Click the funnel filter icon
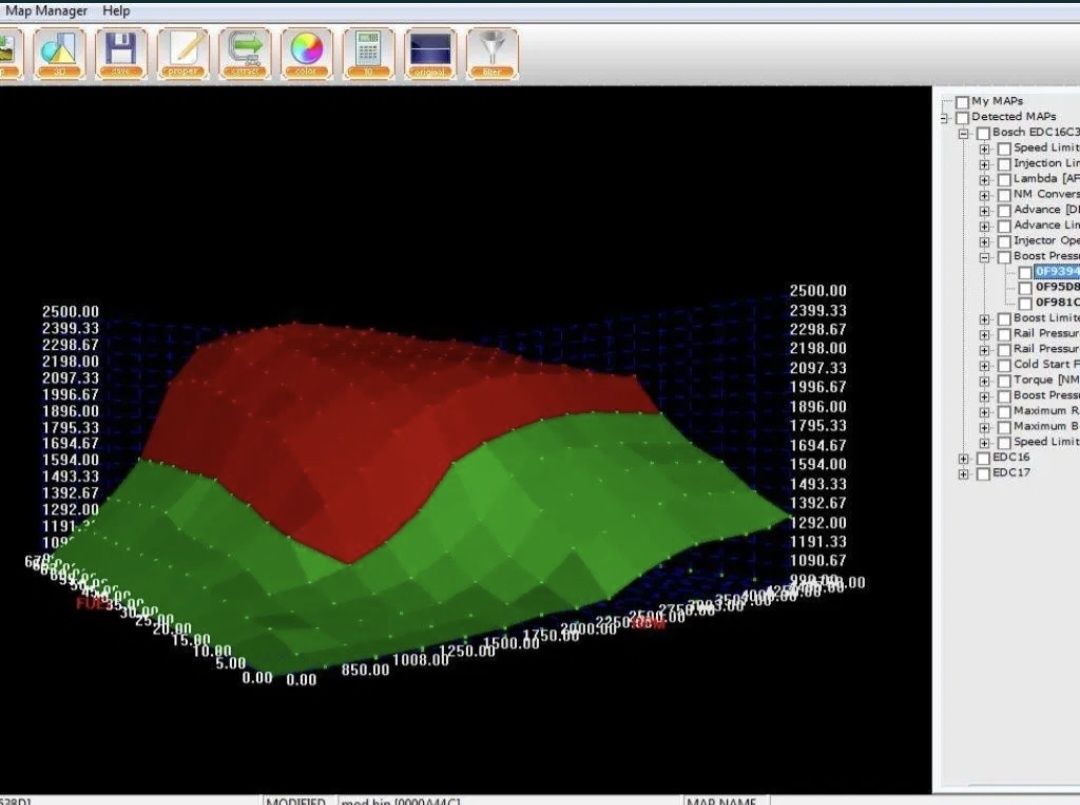The image size is (1080, 805). tap(492, 53)
